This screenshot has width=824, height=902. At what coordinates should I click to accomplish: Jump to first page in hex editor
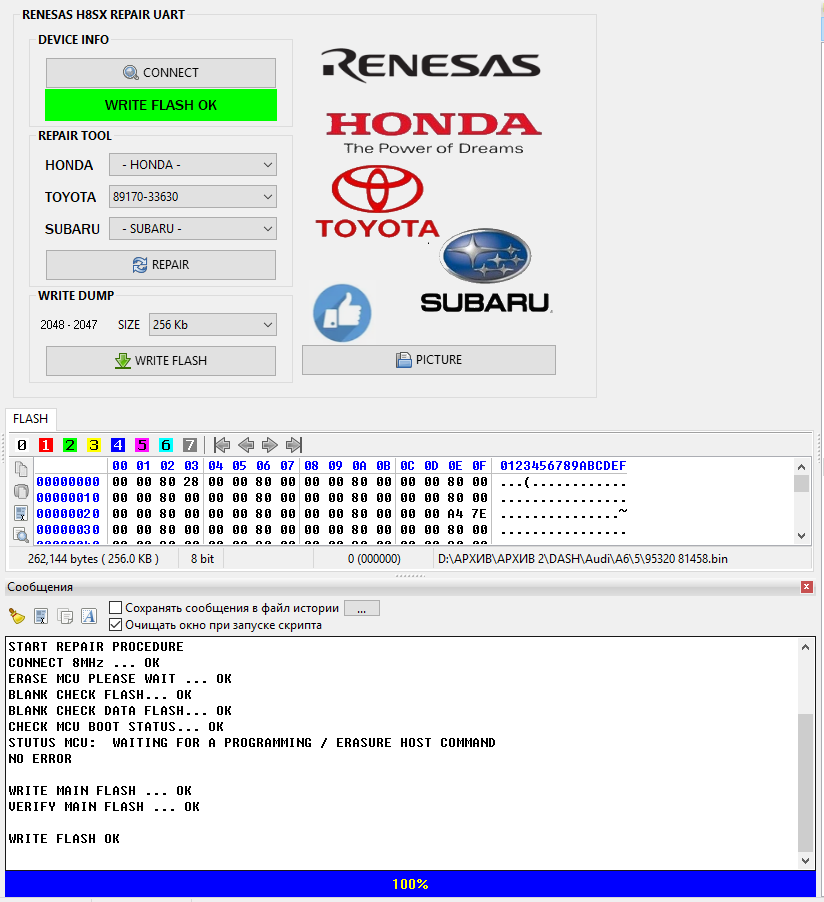(222, 445)
